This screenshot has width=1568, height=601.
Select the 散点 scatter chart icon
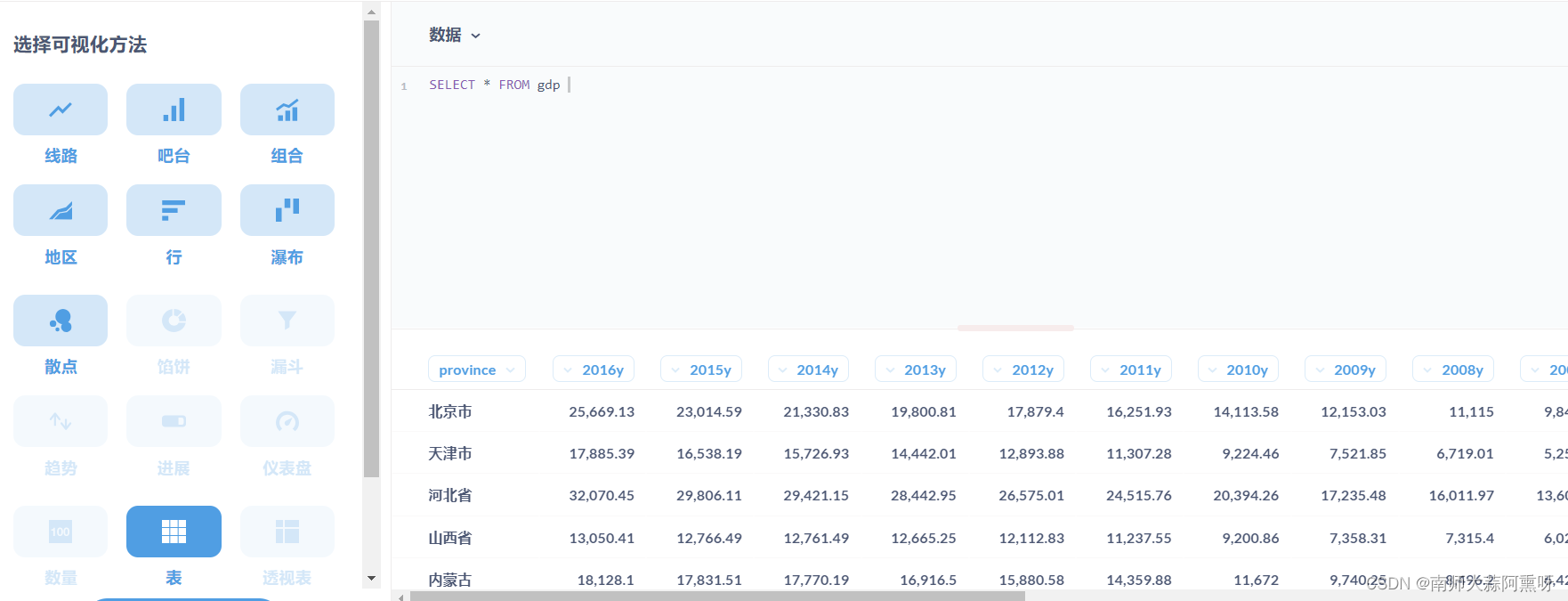[61, 321]
